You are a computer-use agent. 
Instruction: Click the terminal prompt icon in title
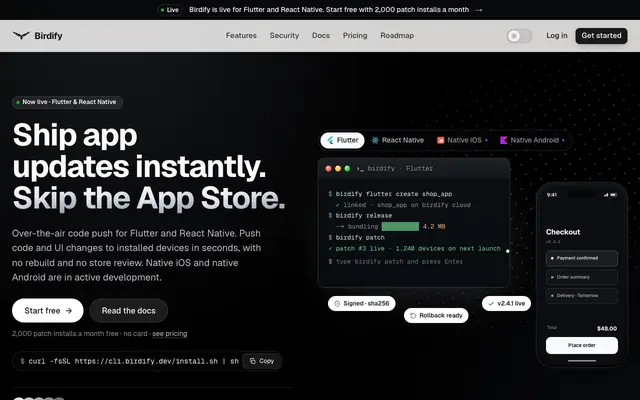pos(360,169)
